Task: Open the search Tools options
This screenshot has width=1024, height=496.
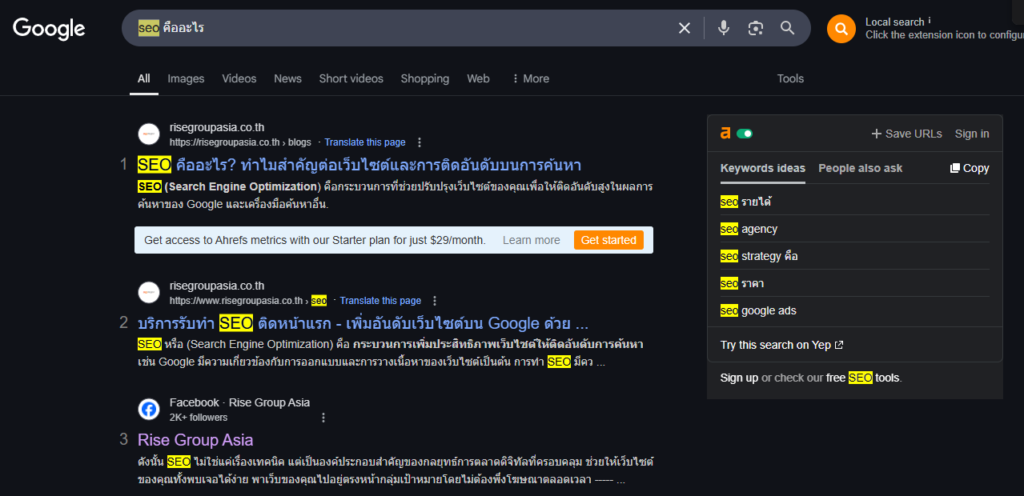Action: pos(790,78)
